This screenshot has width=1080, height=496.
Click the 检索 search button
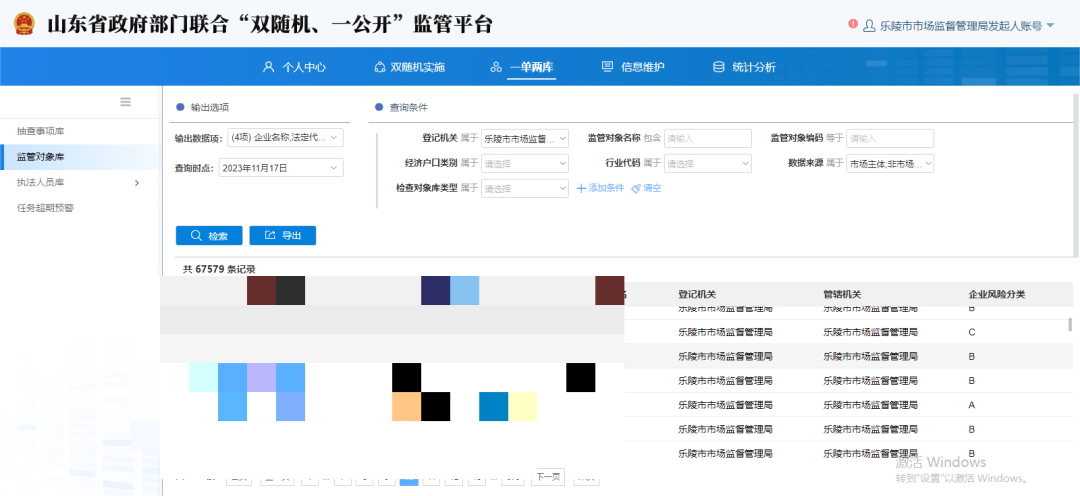[x=209, y=236]
